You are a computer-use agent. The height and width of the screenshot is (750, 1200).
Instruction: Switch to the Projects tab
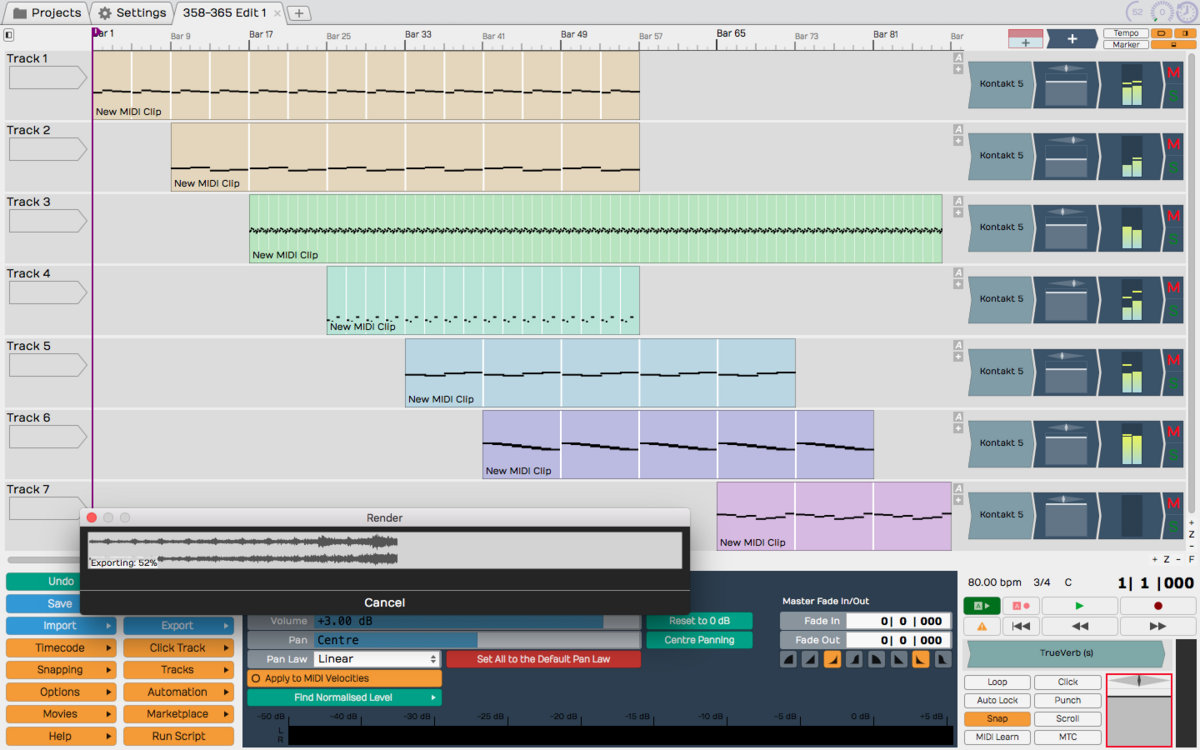[47, 13]
